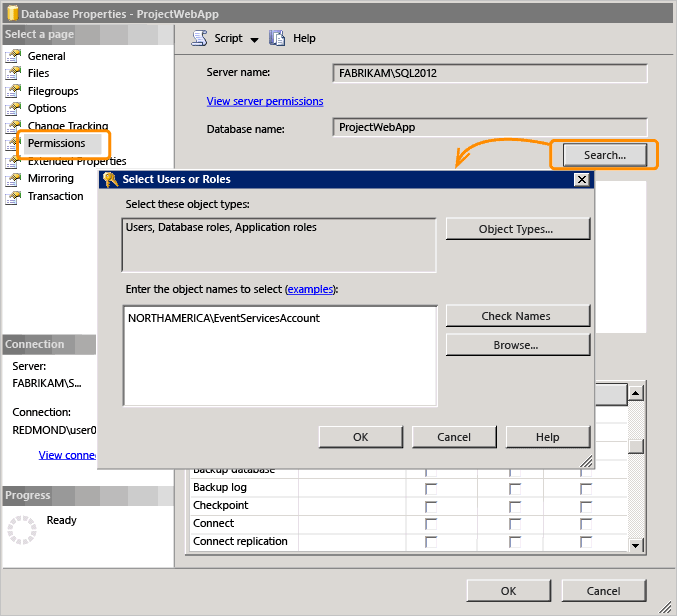
Task: Click the Help book icon in toolbar
Action: pos(277,38)
